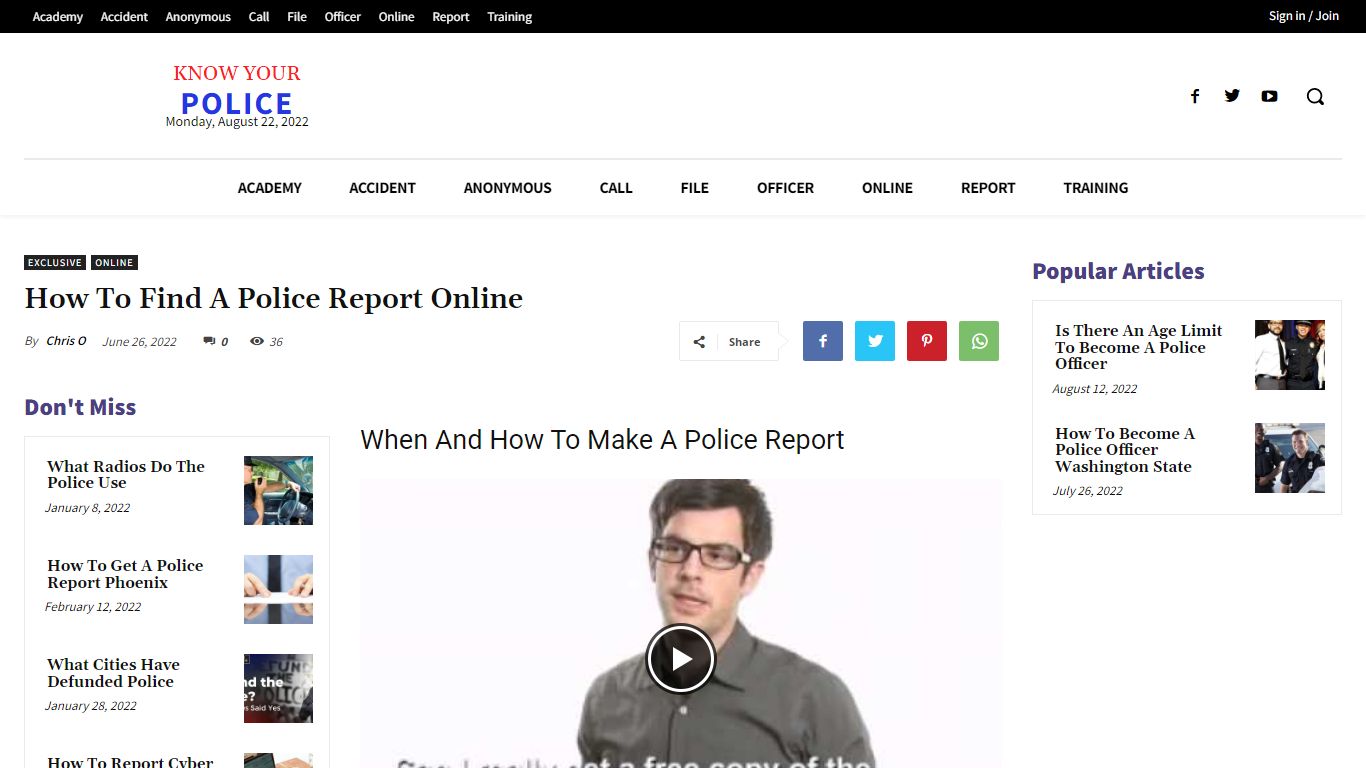Open the Twitter icon in the header
This screenshot has width=1366, height=768.
pyautogui.click(x=1232, y=96)
